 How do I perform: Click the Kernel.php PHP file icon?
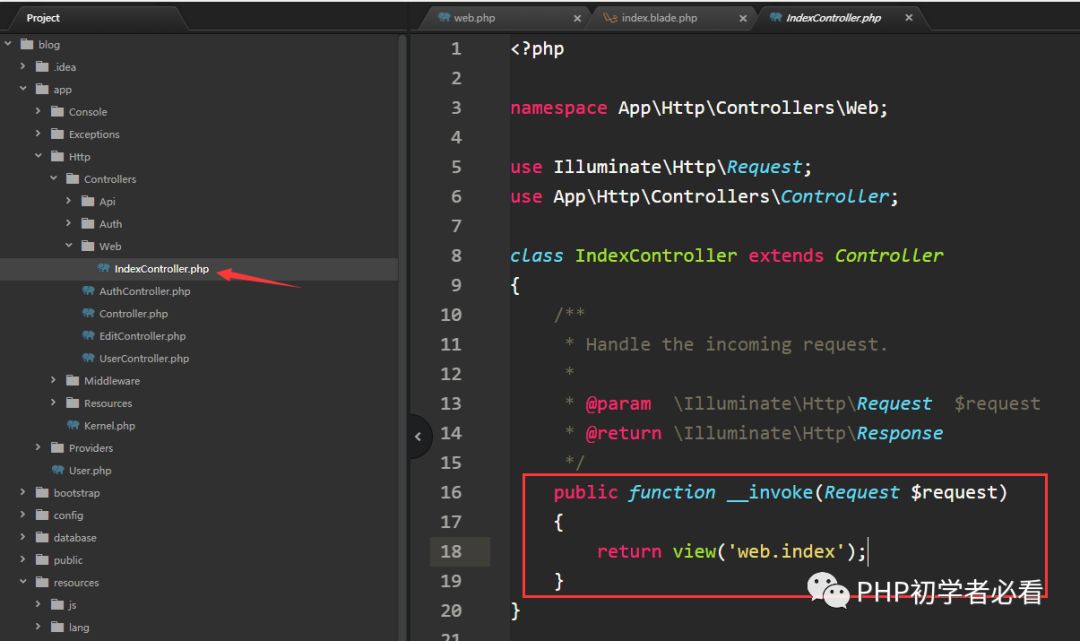(x=73, y=425)
